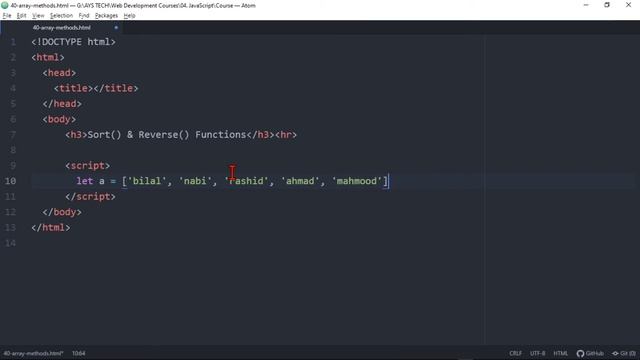Click line number 7 in the gutter

[x=13, y=135]
